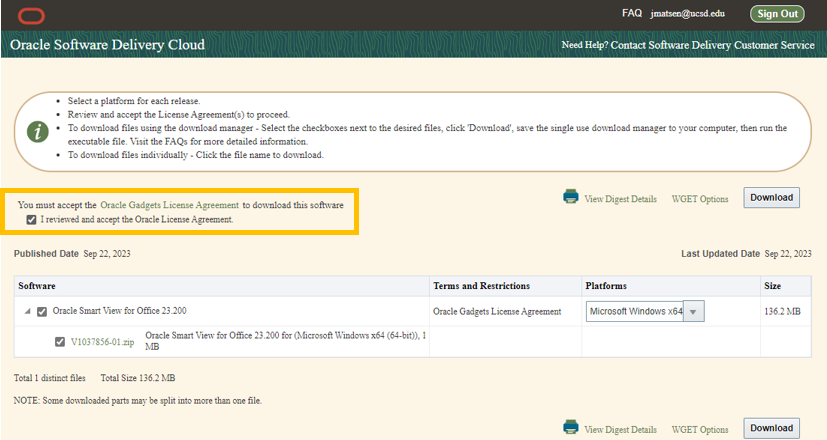Click the jmatsen@ucsd.edu account name

point(686,14)
